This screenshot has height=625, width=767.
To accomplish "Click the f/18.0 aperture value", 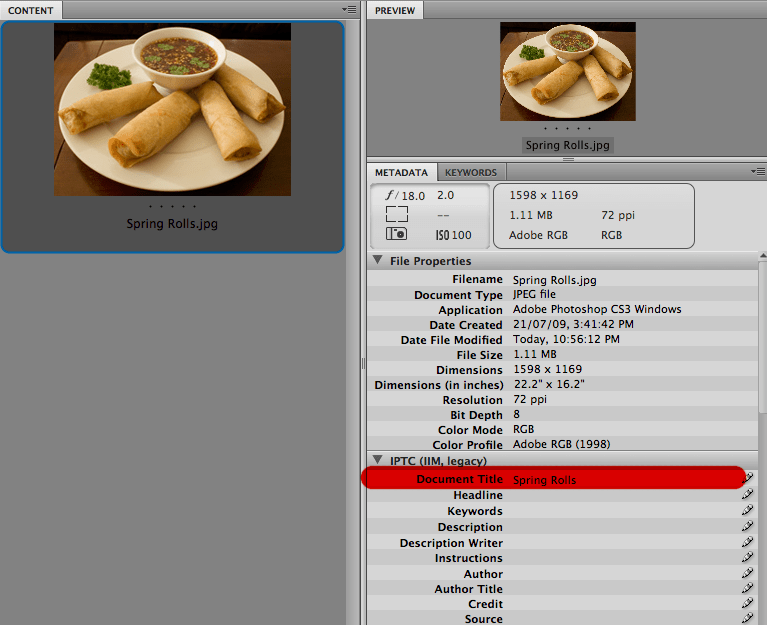I will (405, 196).
